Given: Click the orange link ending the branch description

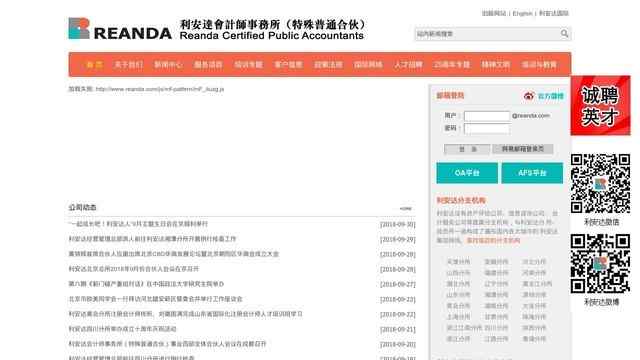Looking at the screenshot, I should coord(493,240).
